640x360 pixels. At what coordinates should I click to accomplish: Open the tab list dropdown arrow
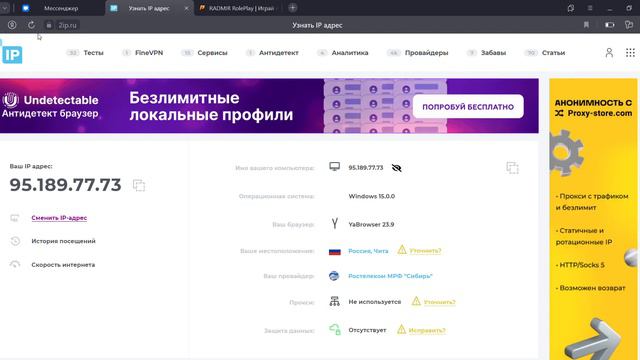(x=4, y=8)
